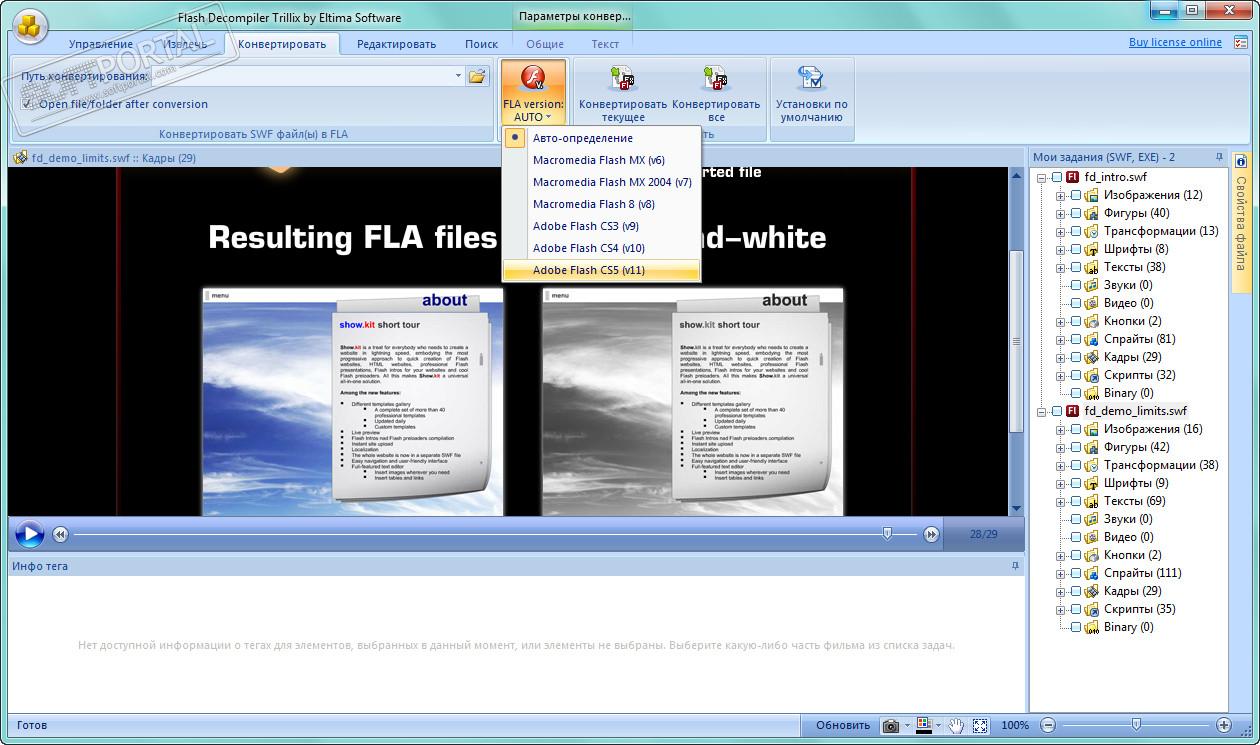
Task: Click the Convert current (Конвертировать текущее) icon
Action: click(x=622, y=79)
